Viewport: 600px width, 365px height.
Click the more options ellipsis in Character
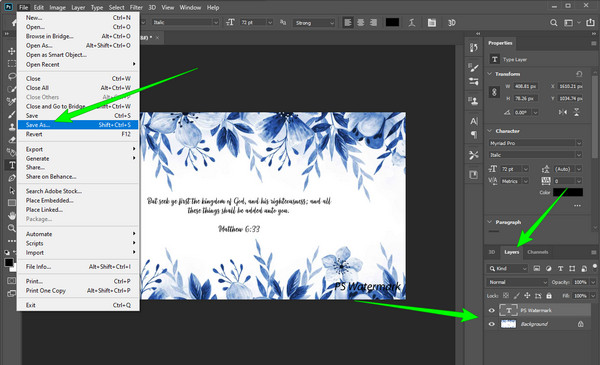click(x=577, y=205)
